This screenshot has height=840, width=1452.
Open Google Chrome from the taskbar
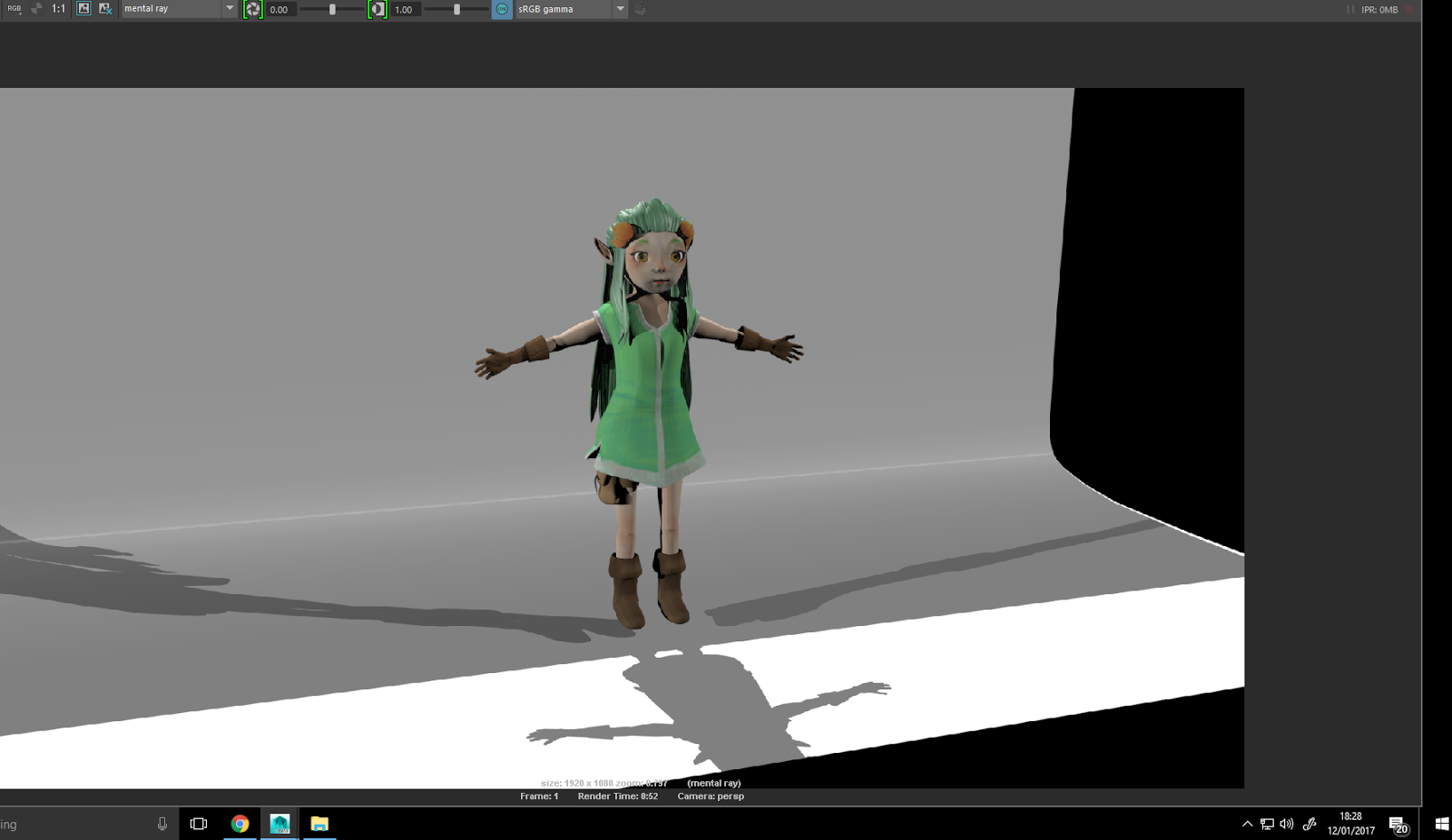click(x=240, y=824)
